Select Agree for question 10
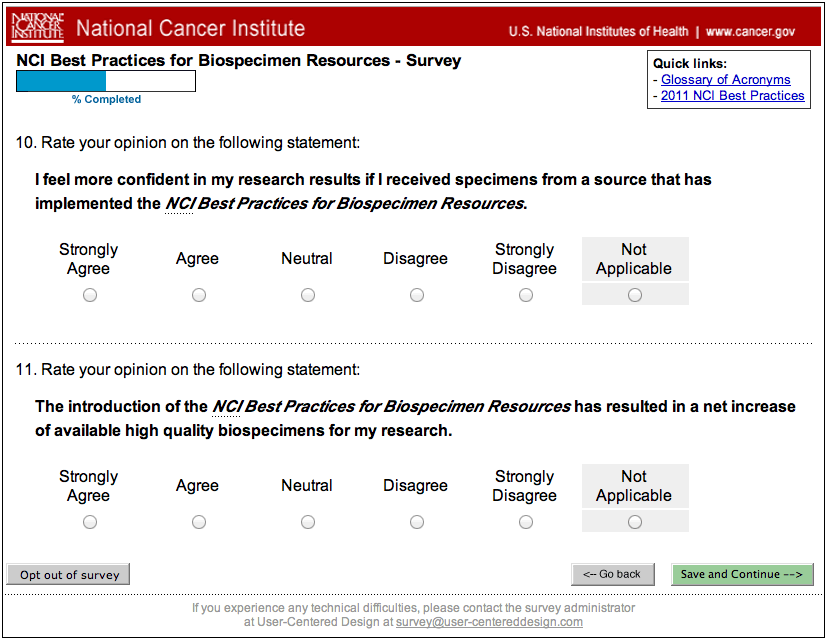827x640 pixels. tap(199, 295)
